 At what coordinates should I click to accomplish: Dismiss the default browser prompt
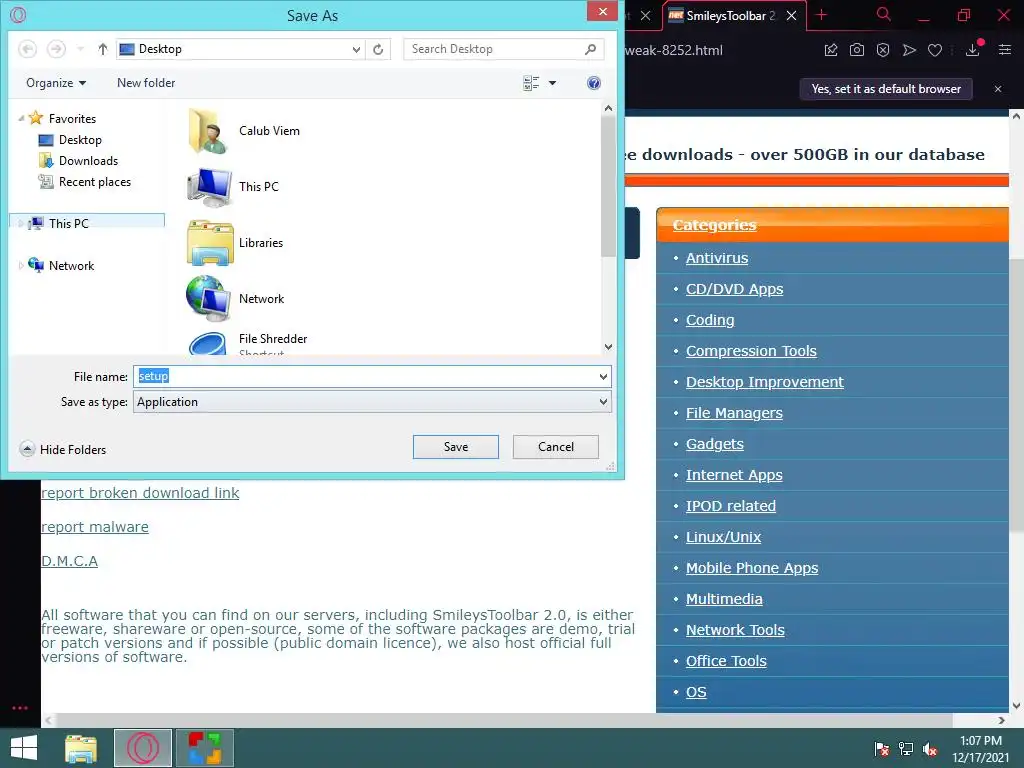point(998,89)
